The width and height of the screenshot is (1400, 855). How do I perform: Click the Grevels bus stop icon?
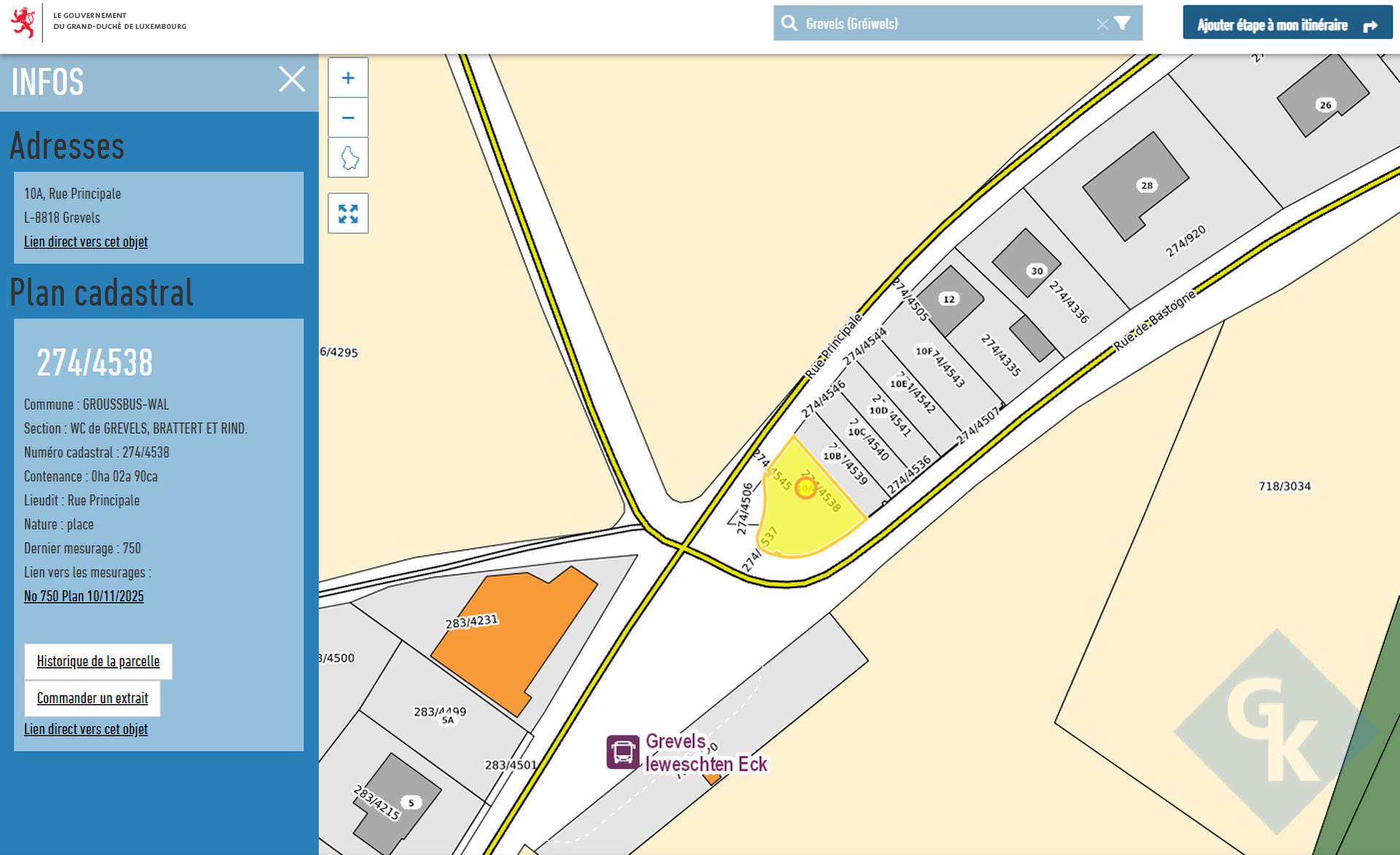pos(622,751)
